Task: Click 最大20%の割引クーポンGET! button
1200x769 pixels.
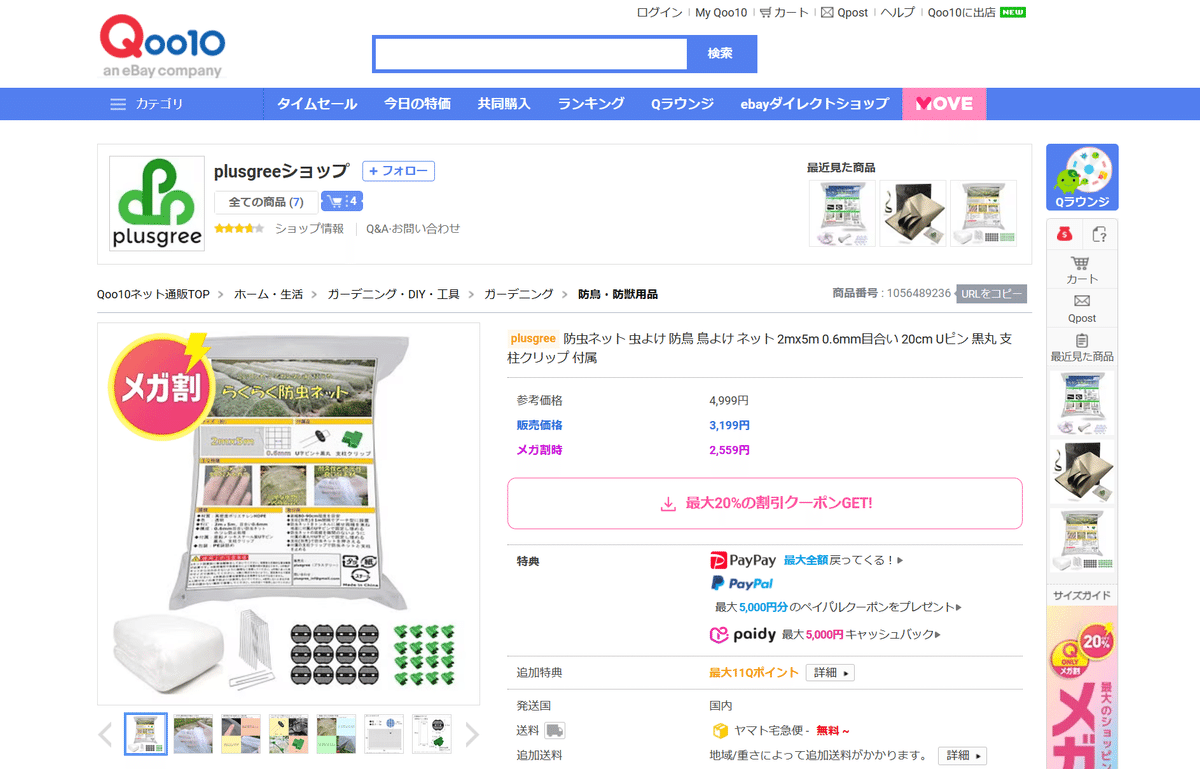Action: pyautogui.click(x=765, y=503)
